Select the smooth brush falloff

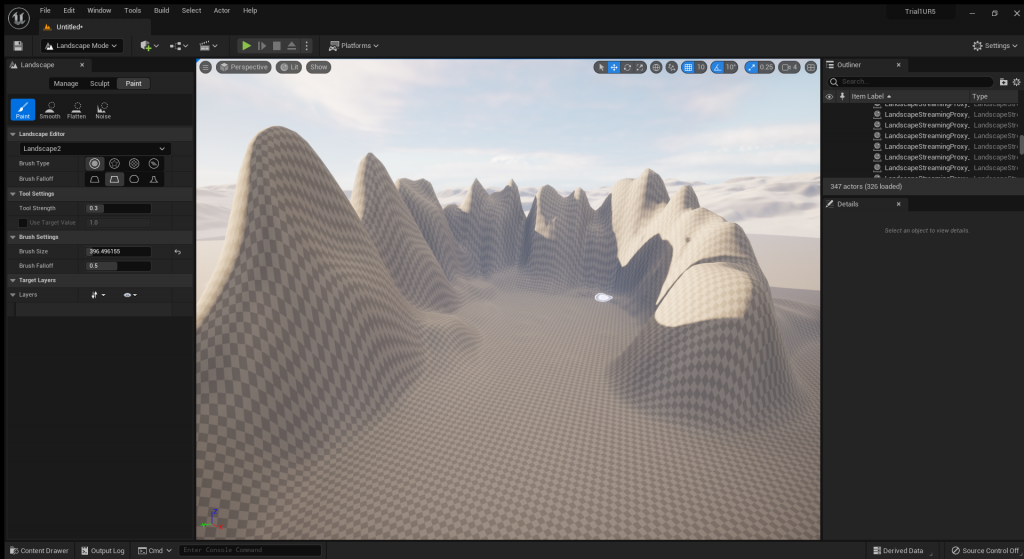pyautogui.click(x=95, y=179)
